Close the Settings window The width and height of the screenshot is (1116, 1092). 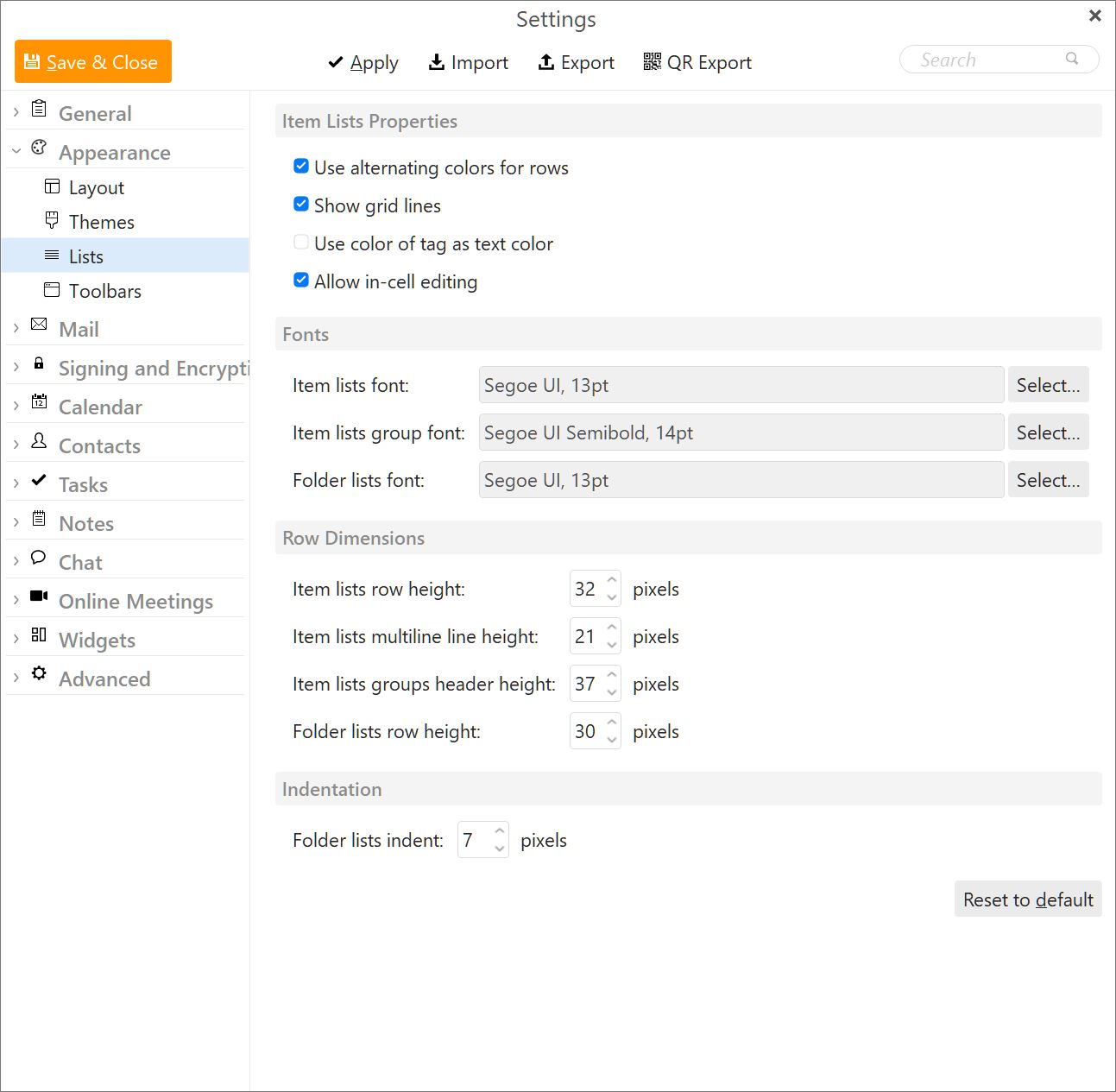coord(1094,16)
